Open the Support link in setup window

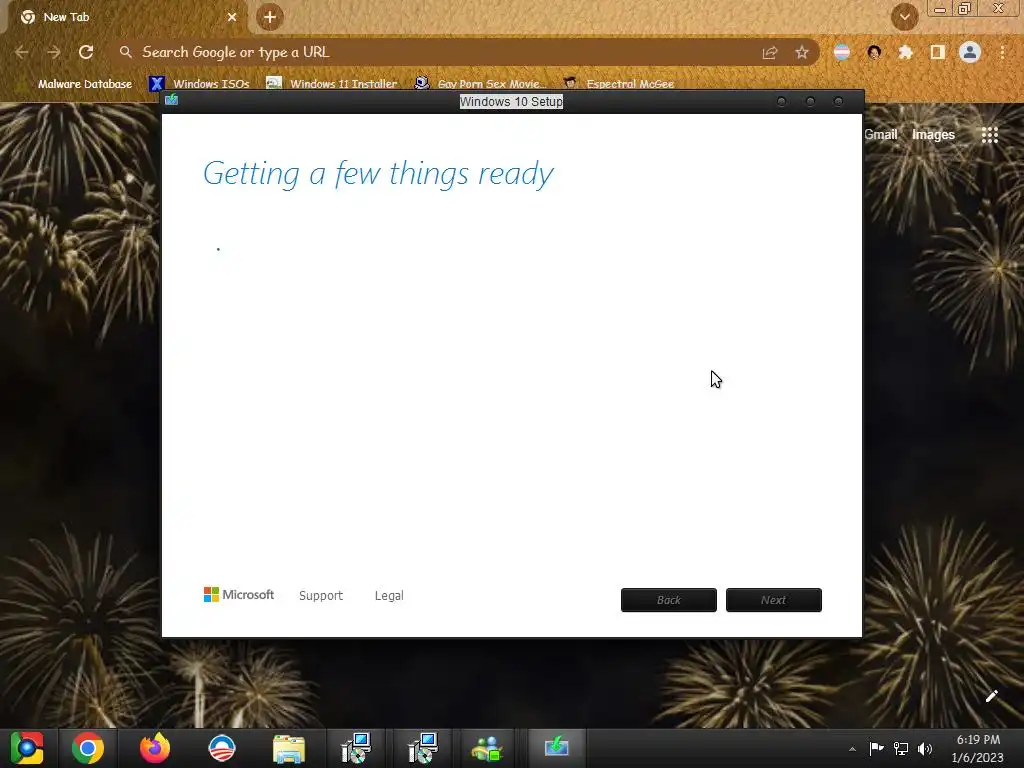[x=321, y=596]
